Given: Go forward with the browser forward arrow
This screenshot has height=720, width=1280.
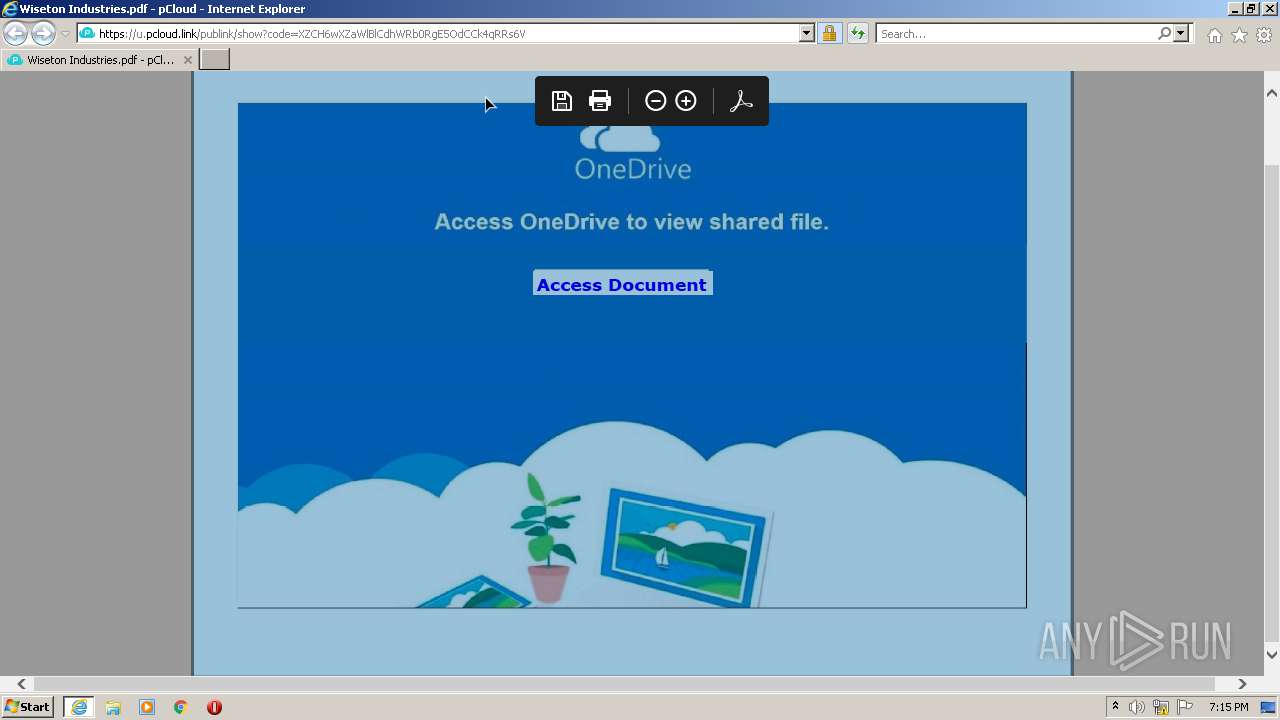Looking at the screenshot, I should (x=43, y=34).
